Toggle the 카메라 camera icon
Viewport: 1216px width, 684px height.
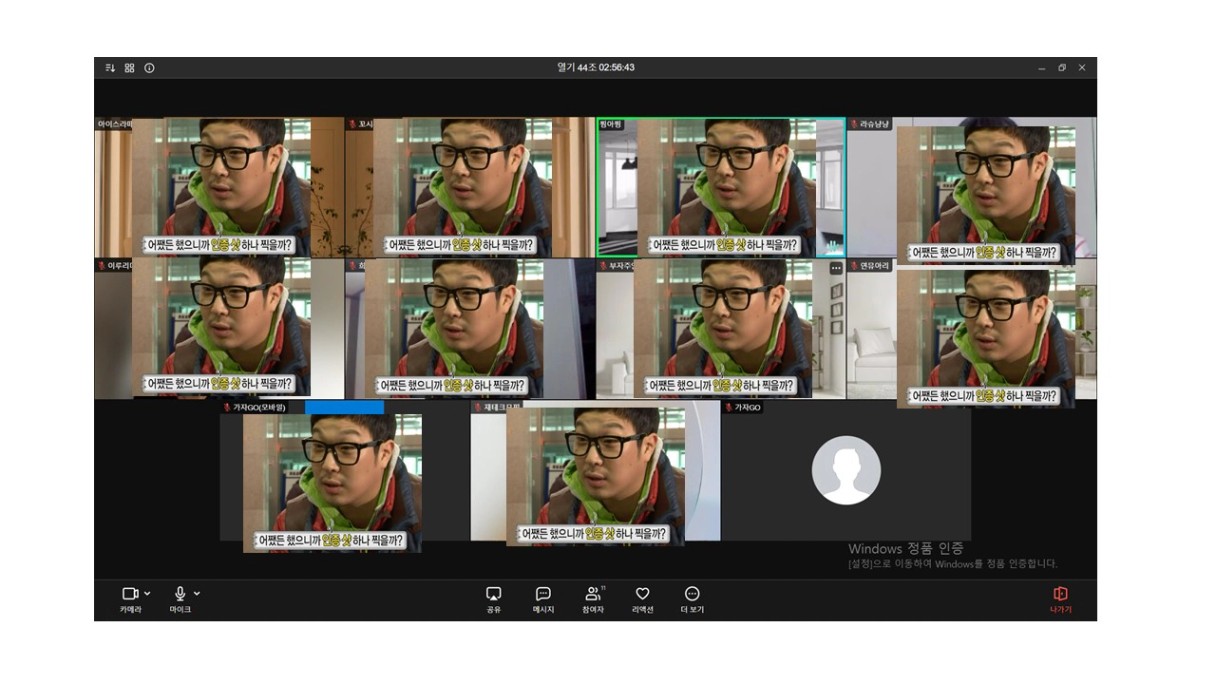[130, 594]
